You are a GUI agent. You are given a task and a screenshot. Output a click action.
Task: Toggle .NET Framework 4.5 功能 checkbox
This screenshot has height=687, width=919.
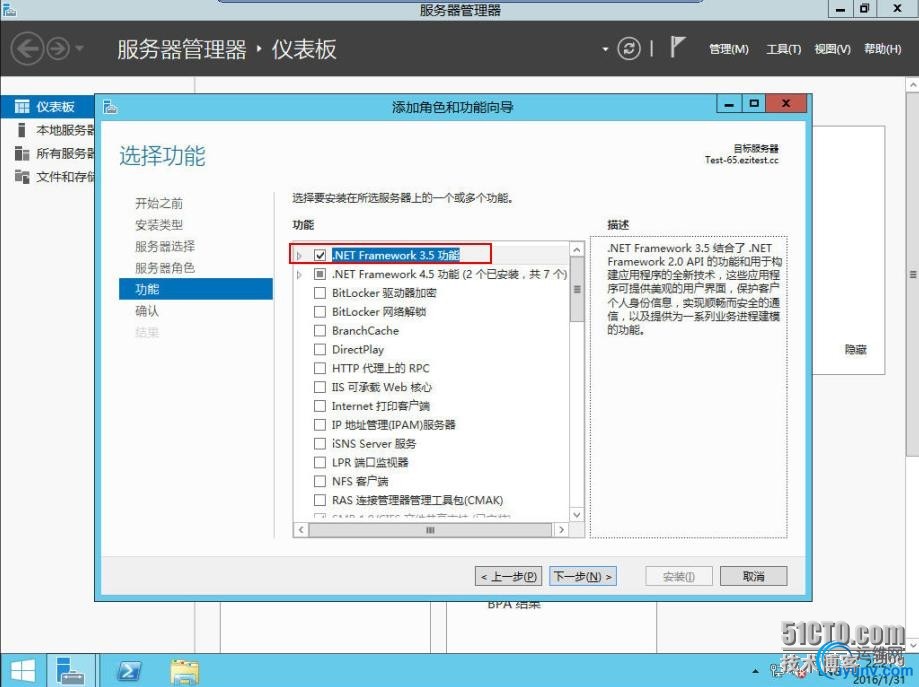pos(320,274)
